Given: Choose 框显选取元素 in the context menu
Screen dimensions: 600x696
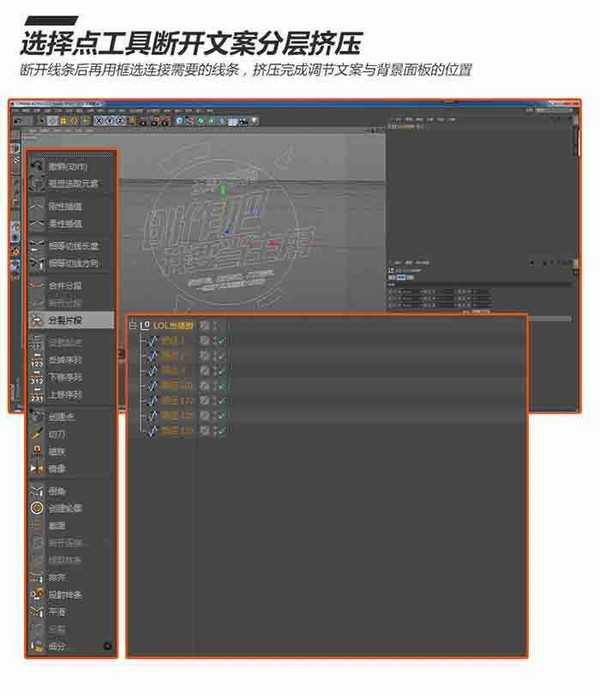Looking at the screenshot, I should click(x=73, y=183).
